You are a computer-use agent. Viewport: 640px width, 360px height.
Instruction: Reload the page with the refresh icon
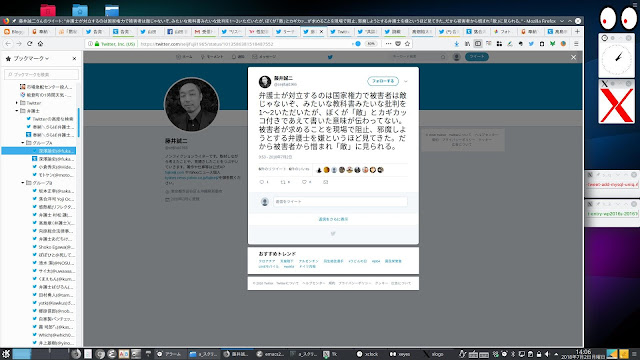point(29,44)
